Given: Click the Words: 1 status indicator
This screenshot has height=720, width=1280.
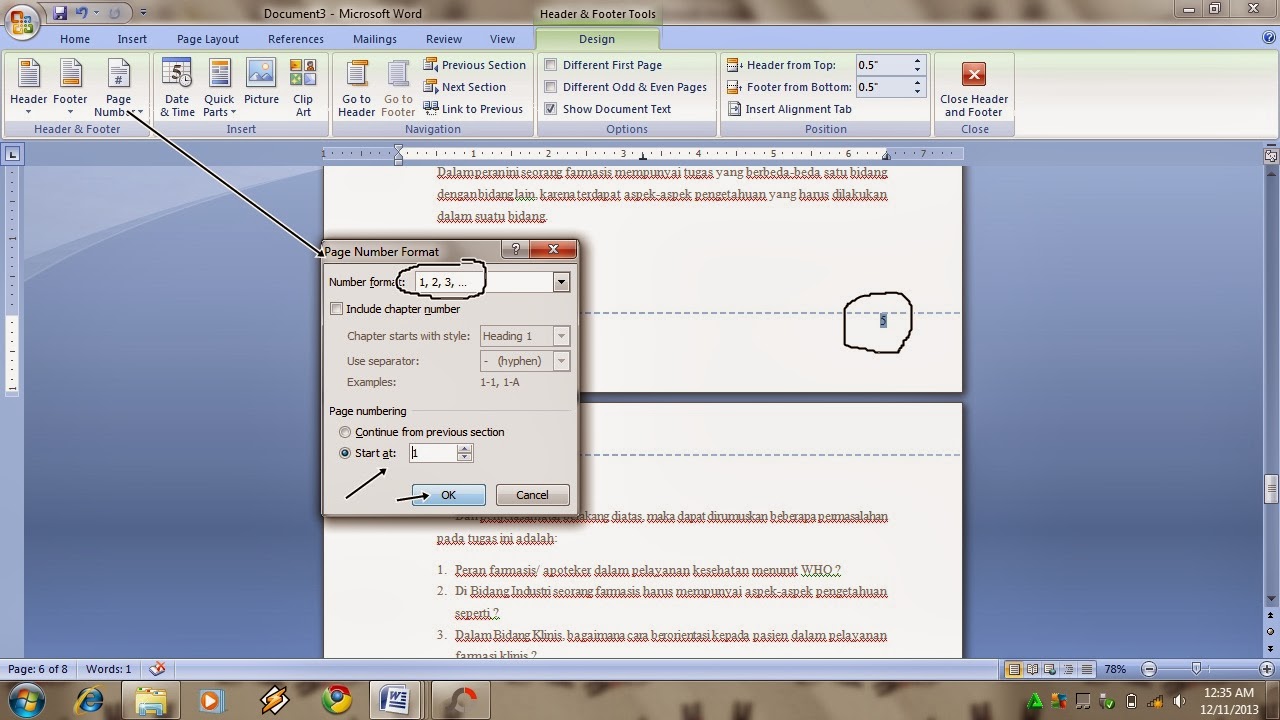Looking at the screenshot, I should click(x=108, y=669).
